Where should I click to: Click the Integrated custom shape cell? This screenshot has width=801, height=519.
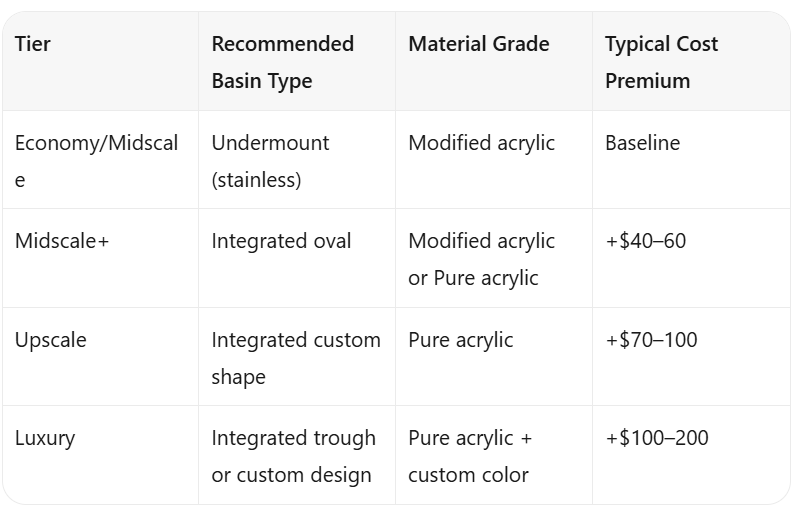coord(296,358)
